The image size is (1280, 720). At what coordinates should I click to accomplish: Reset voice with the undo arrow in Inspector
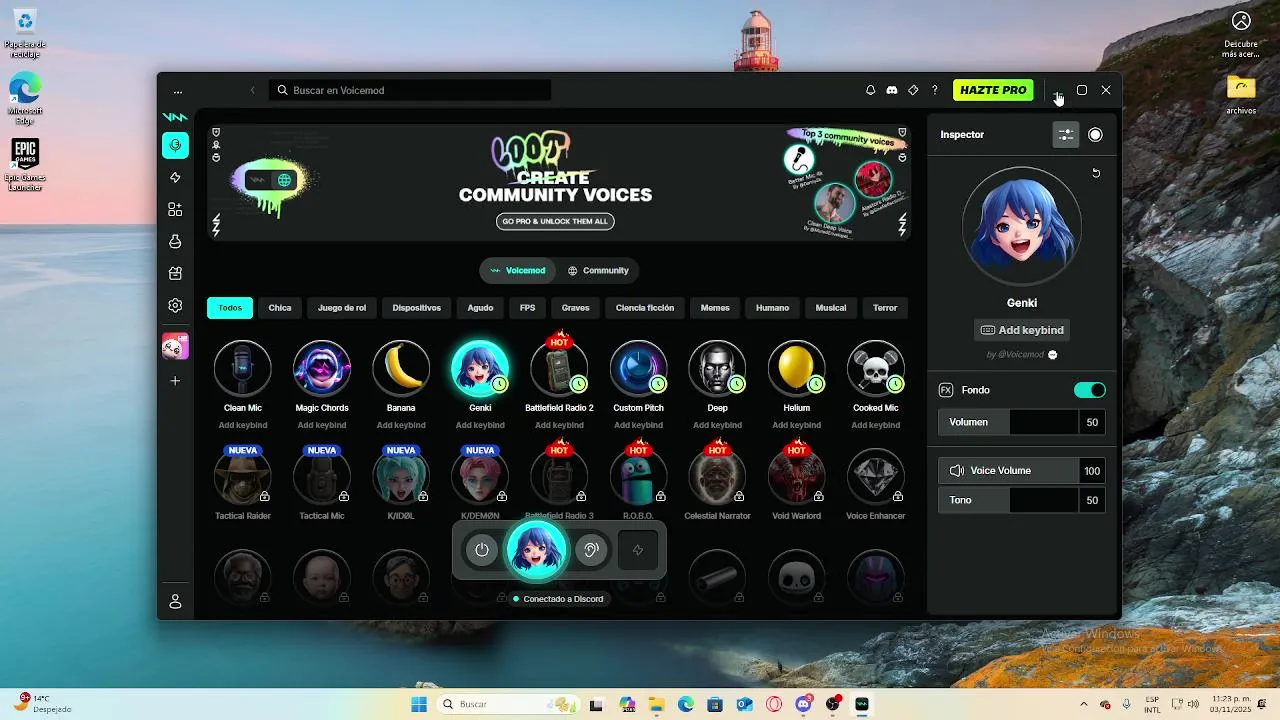(x=1095, y=173)
